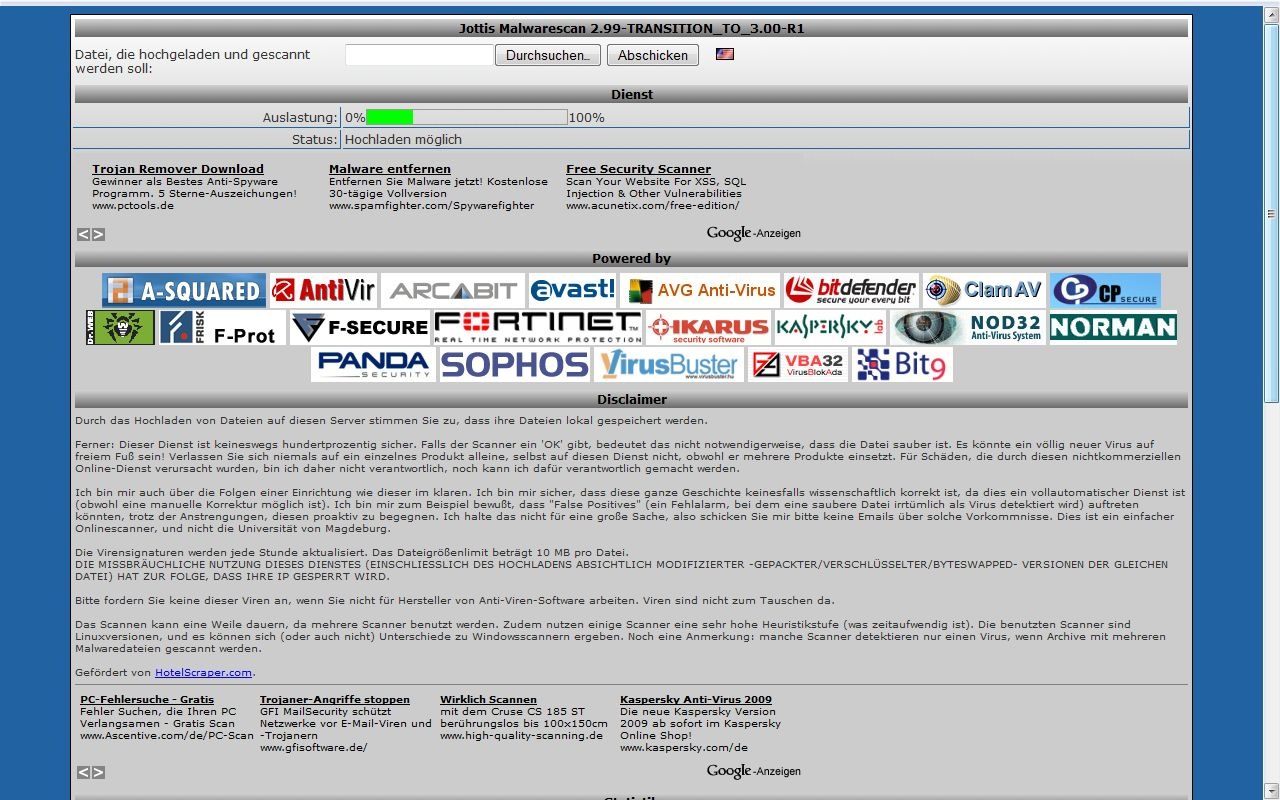Go to previous ads in top ad block
Viewport: 1280px width, 800px height.
(x=84, y=234)
